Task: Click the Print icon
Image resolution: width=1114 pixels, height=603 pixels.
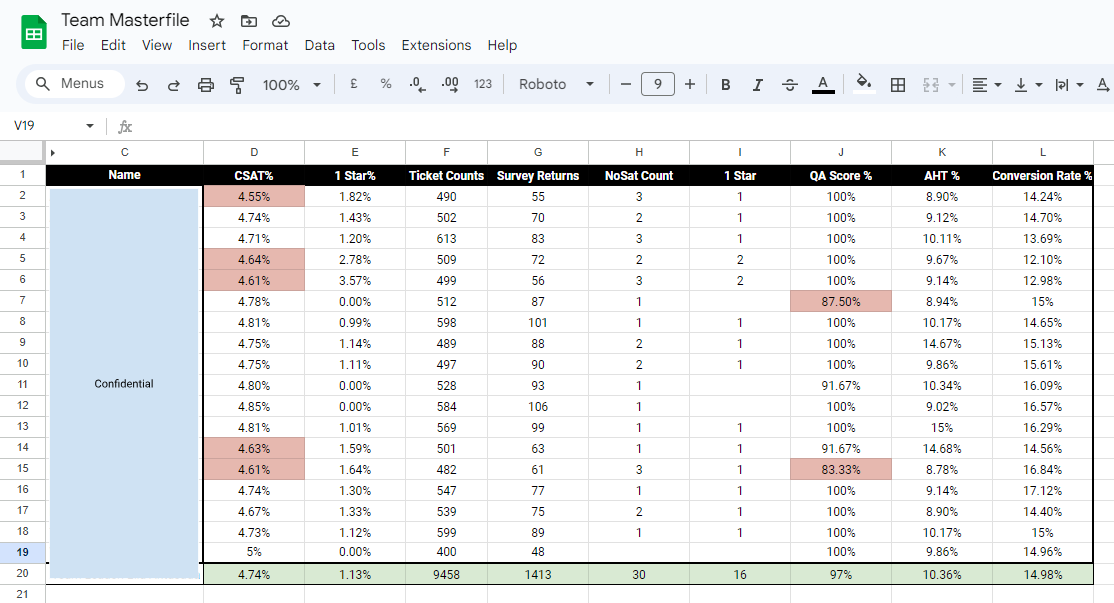Action: point(205,85)
